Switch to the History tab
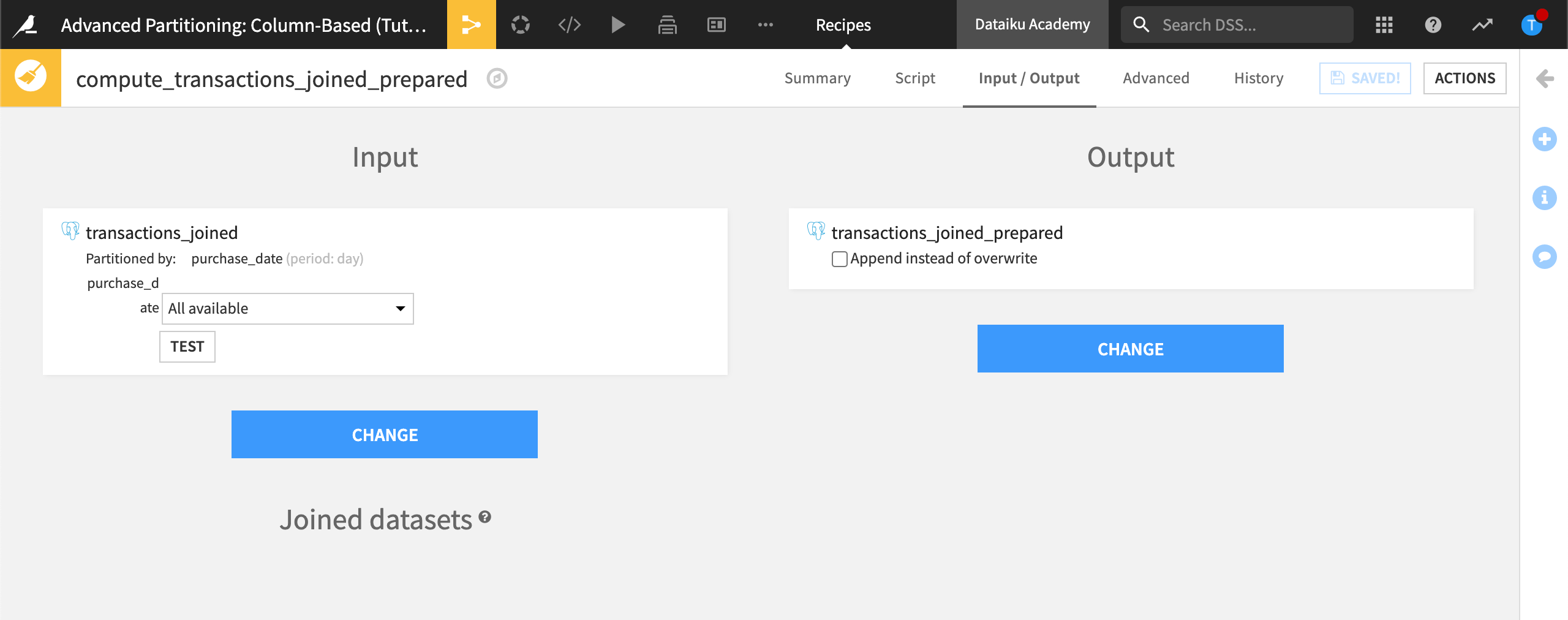This screenshot has height=620, width=1568. (1259, 78)
